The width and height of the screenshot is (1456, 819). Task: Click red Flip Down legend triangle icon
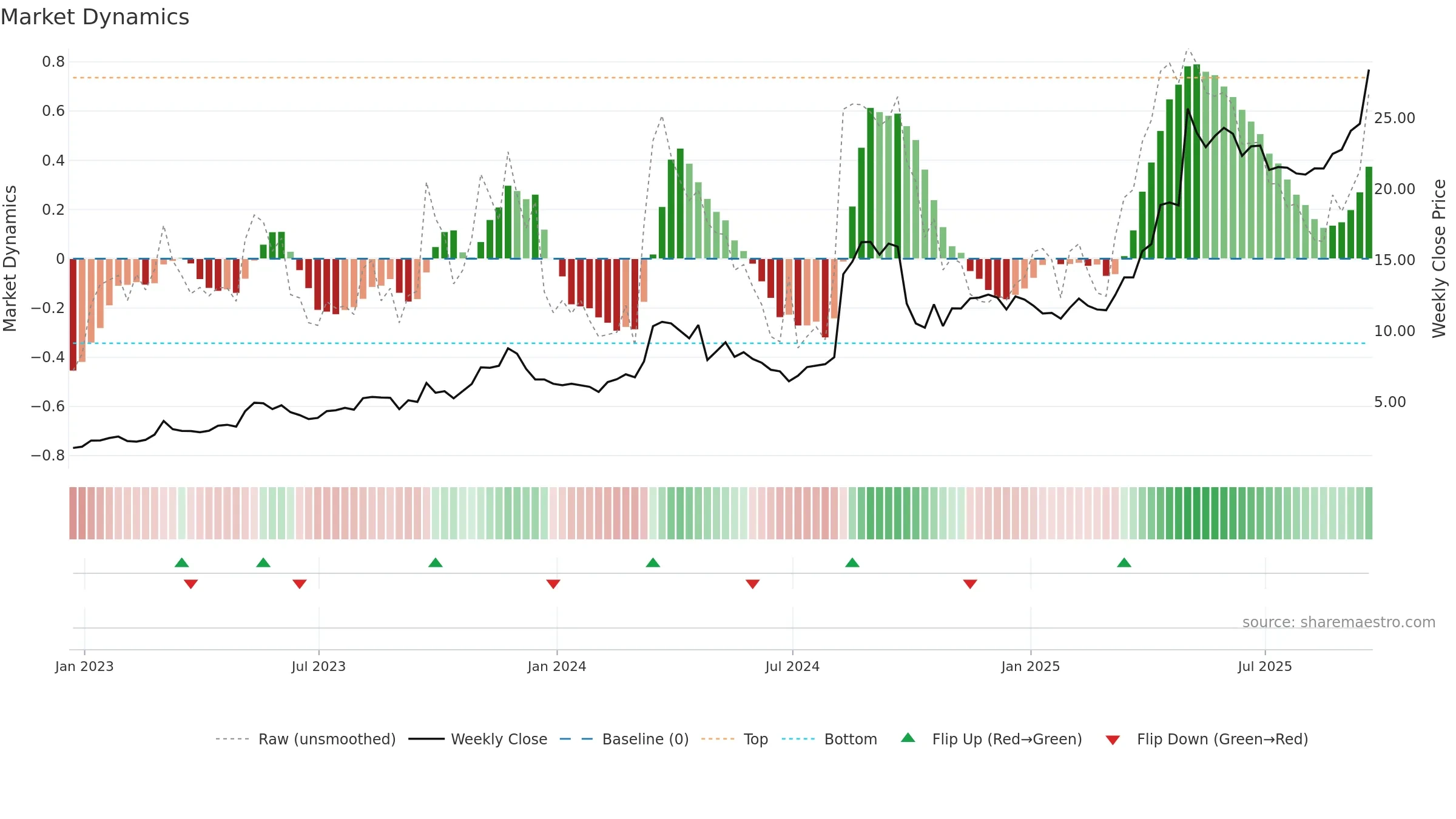1113,740
